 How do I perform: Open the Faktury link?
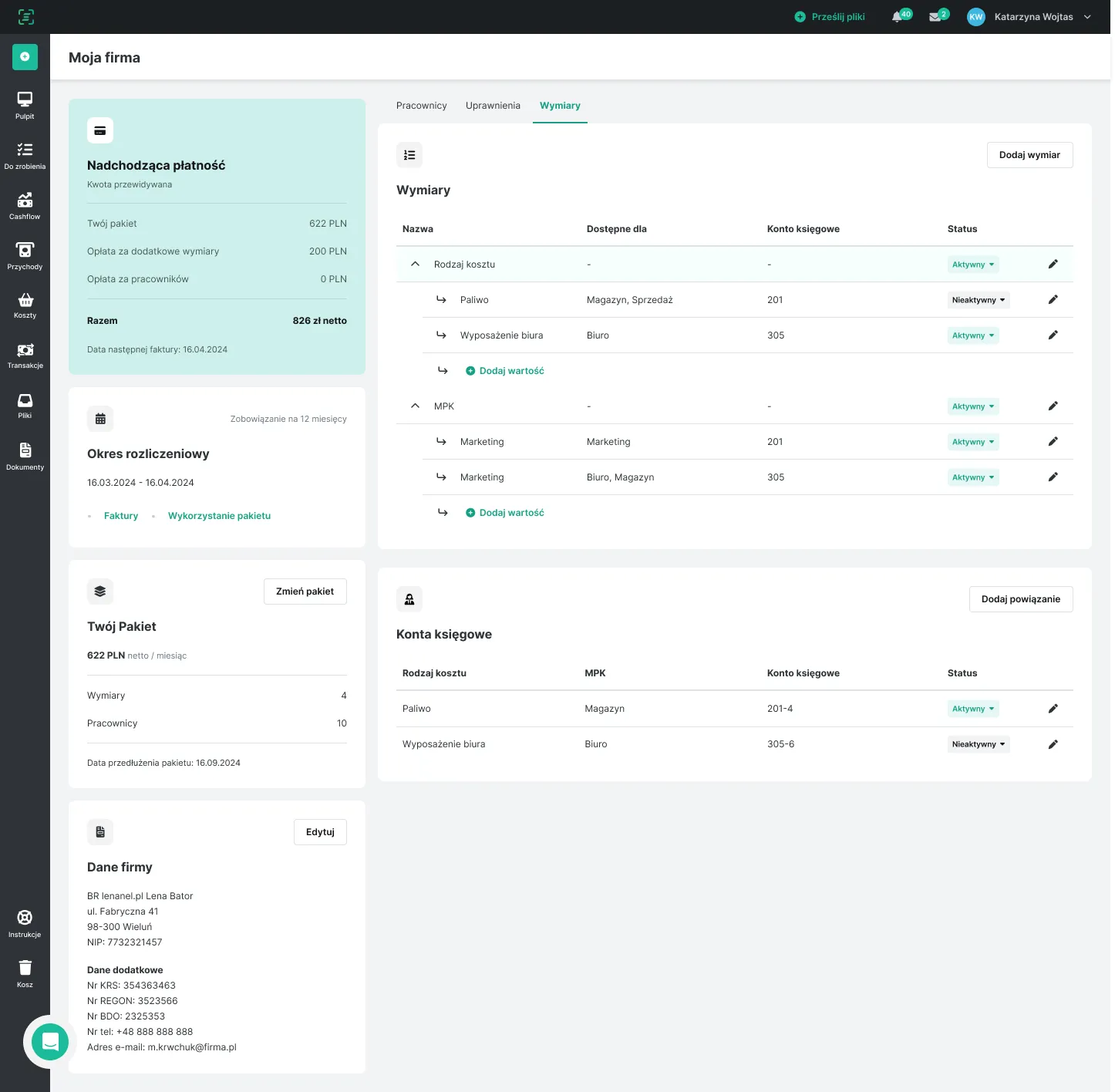(121, 516)
